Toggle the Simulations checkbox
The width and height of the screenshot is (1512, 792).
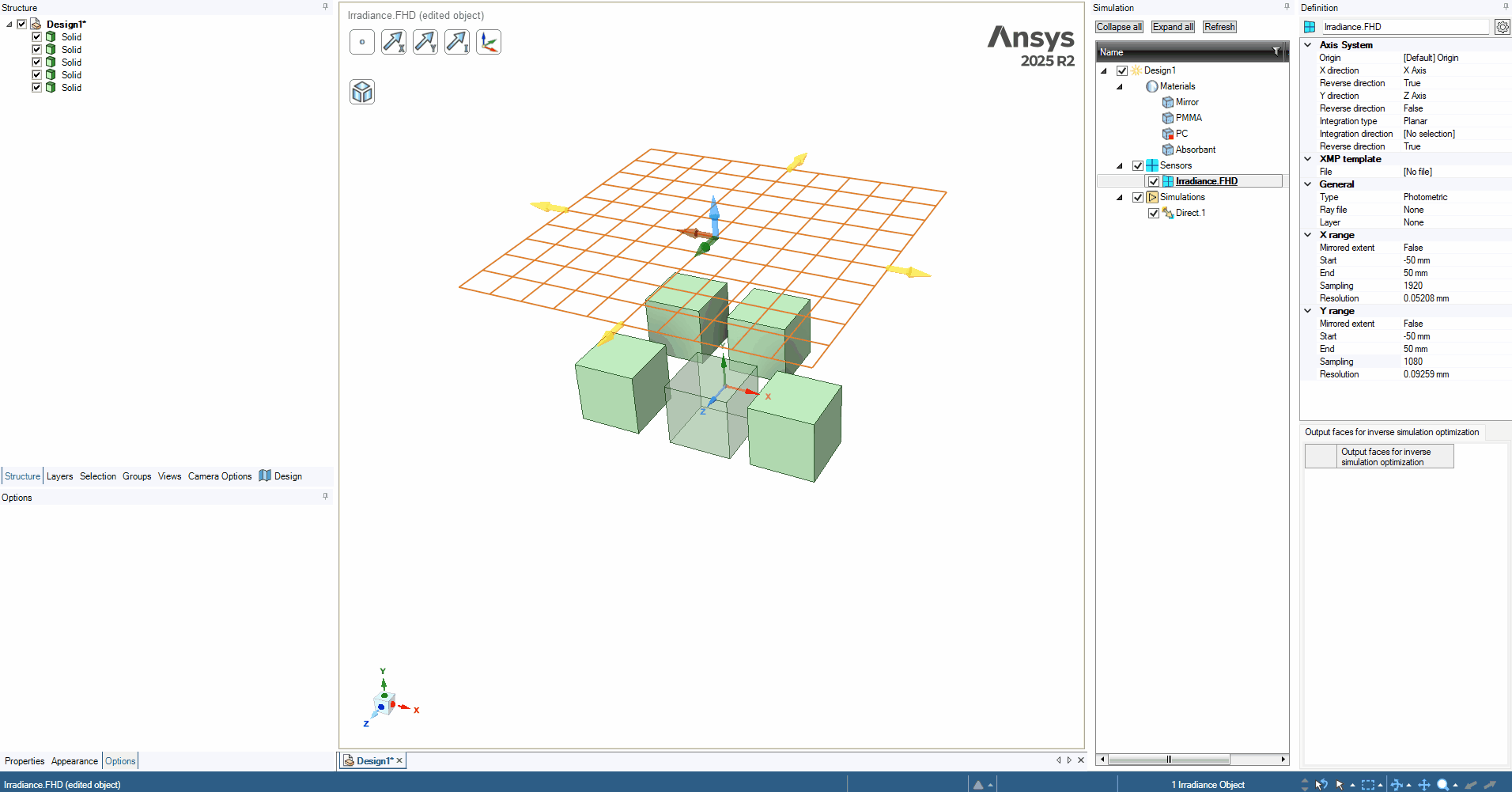tap(1138, 197)
